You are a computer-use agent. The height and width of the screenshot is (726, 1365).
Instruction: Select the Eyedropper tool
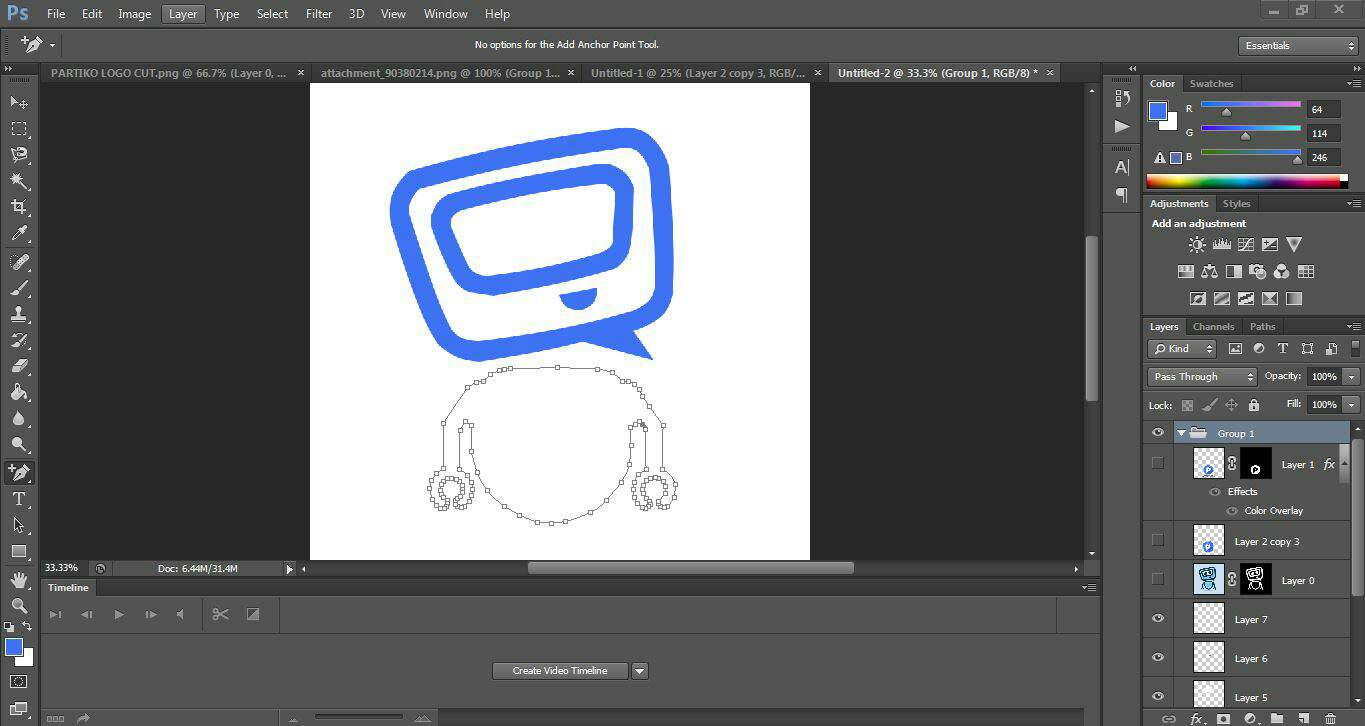click(19, 234)
